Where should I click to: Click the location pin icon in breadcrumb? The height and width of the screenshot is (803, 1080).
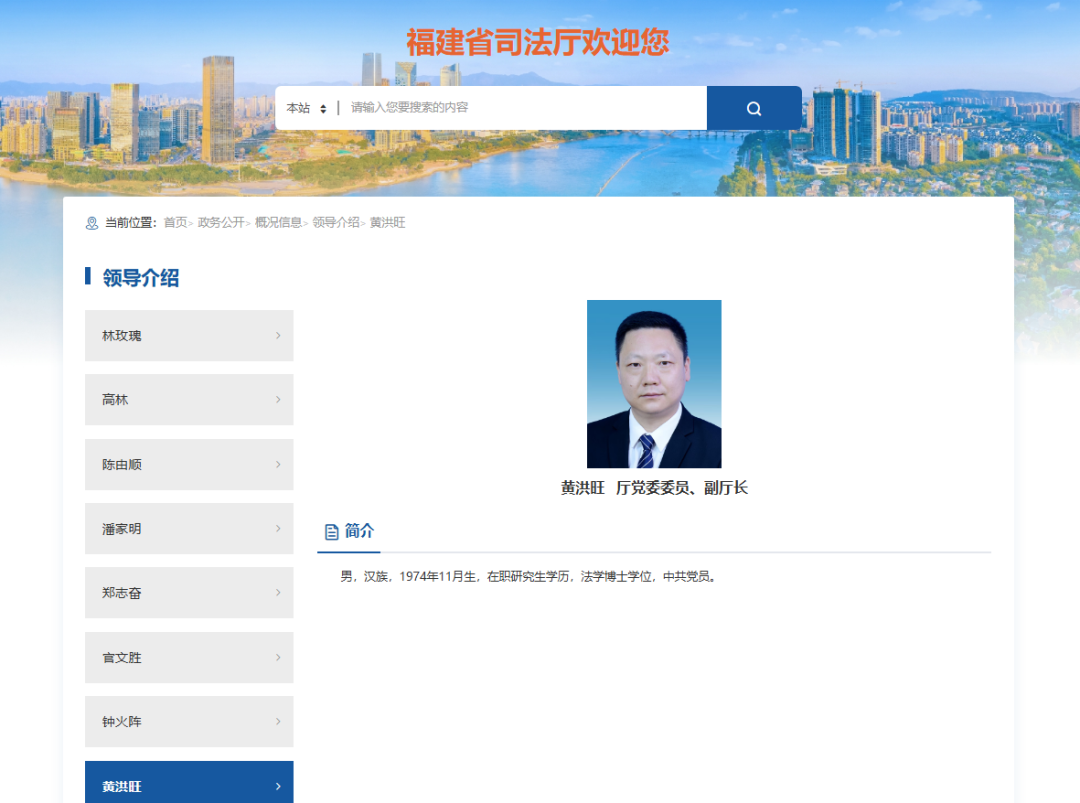pos(92,223)
